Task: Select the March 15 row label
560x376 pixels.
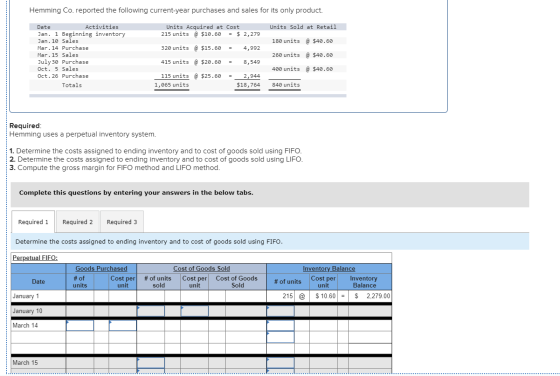Action: click(25, 363)
